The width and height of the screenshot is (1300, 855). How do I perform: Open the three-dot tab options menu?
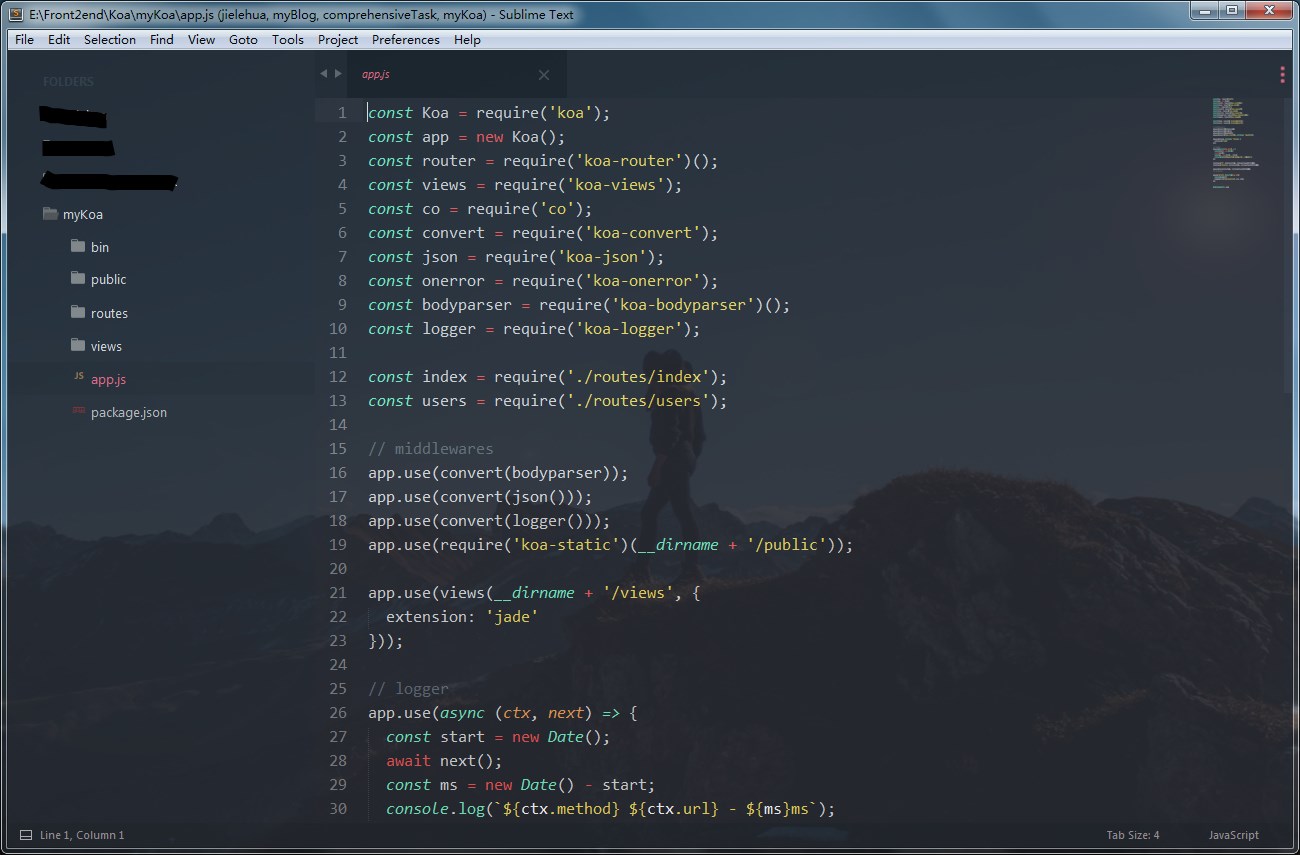(1282, 75)
